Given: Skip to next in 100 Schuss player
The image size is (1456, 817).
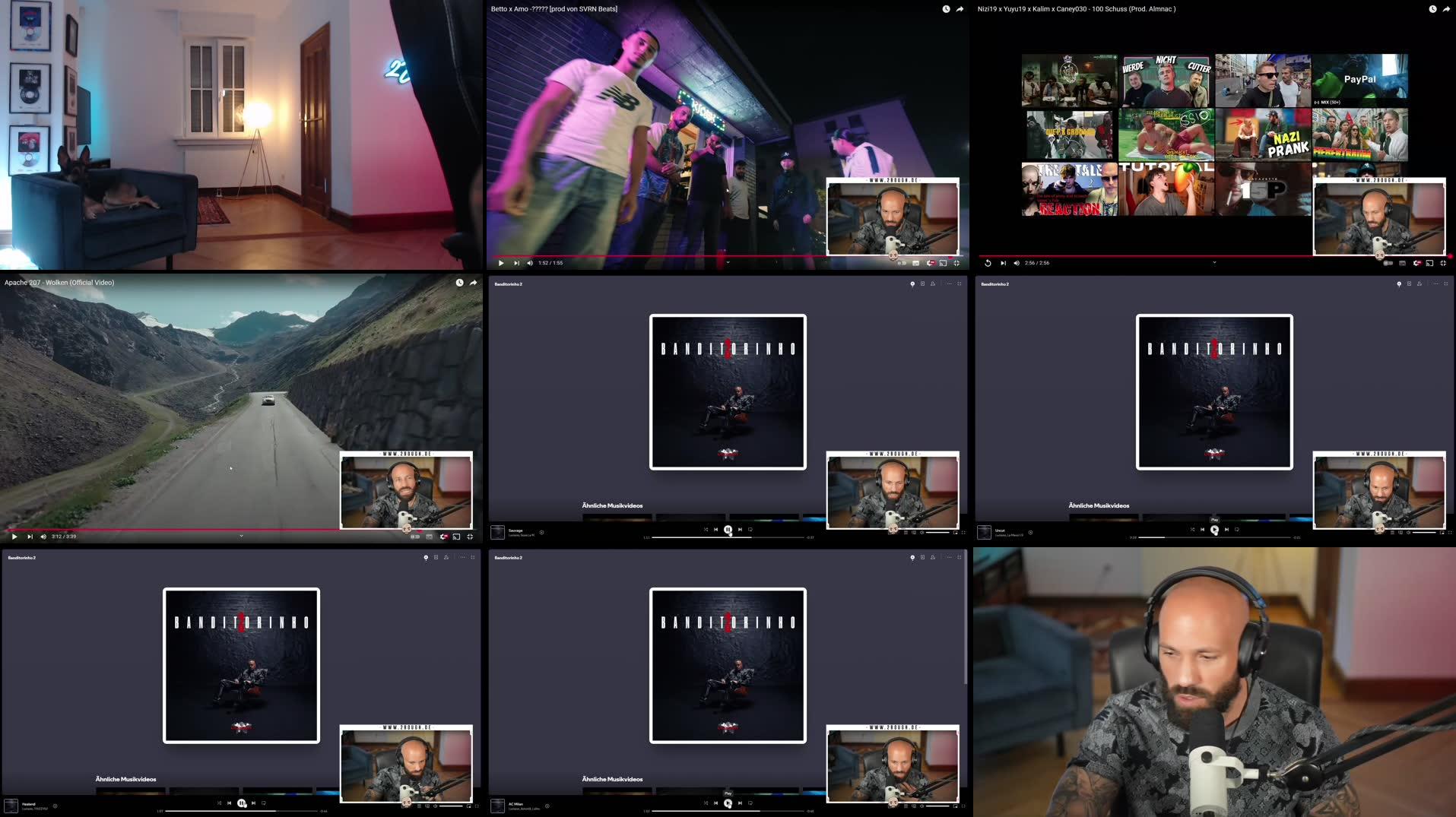Looking at the screenshot, I should (x=1003, y=263).
